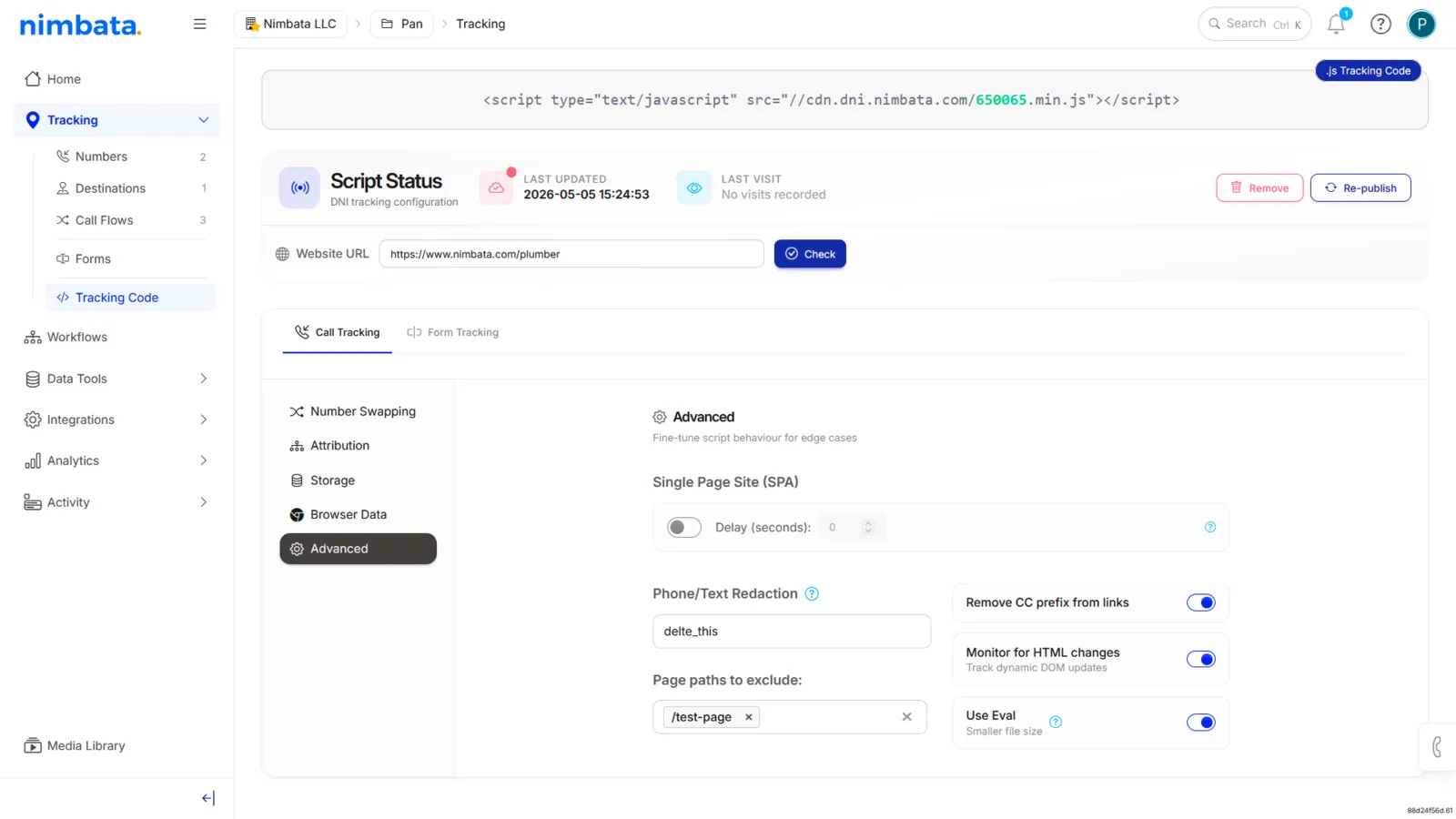Open the user profile avatar P
The width and height of the screenshot is (1456, 819).
point(1421,24)
